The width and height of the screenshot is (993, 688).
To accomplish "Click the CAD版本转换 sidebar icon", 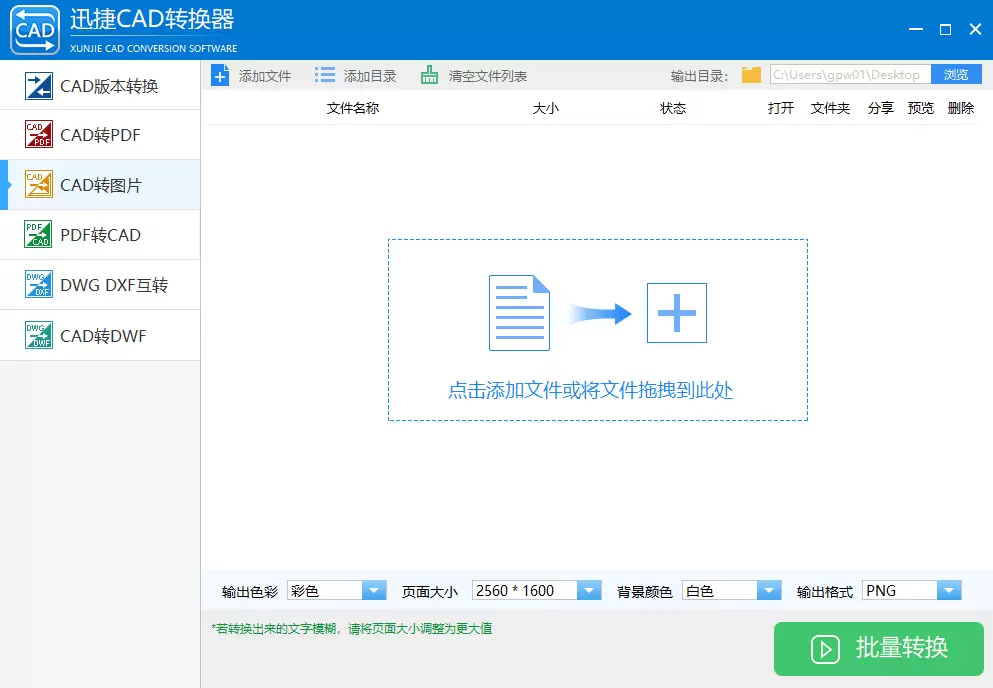I will (x=39, y=86).
